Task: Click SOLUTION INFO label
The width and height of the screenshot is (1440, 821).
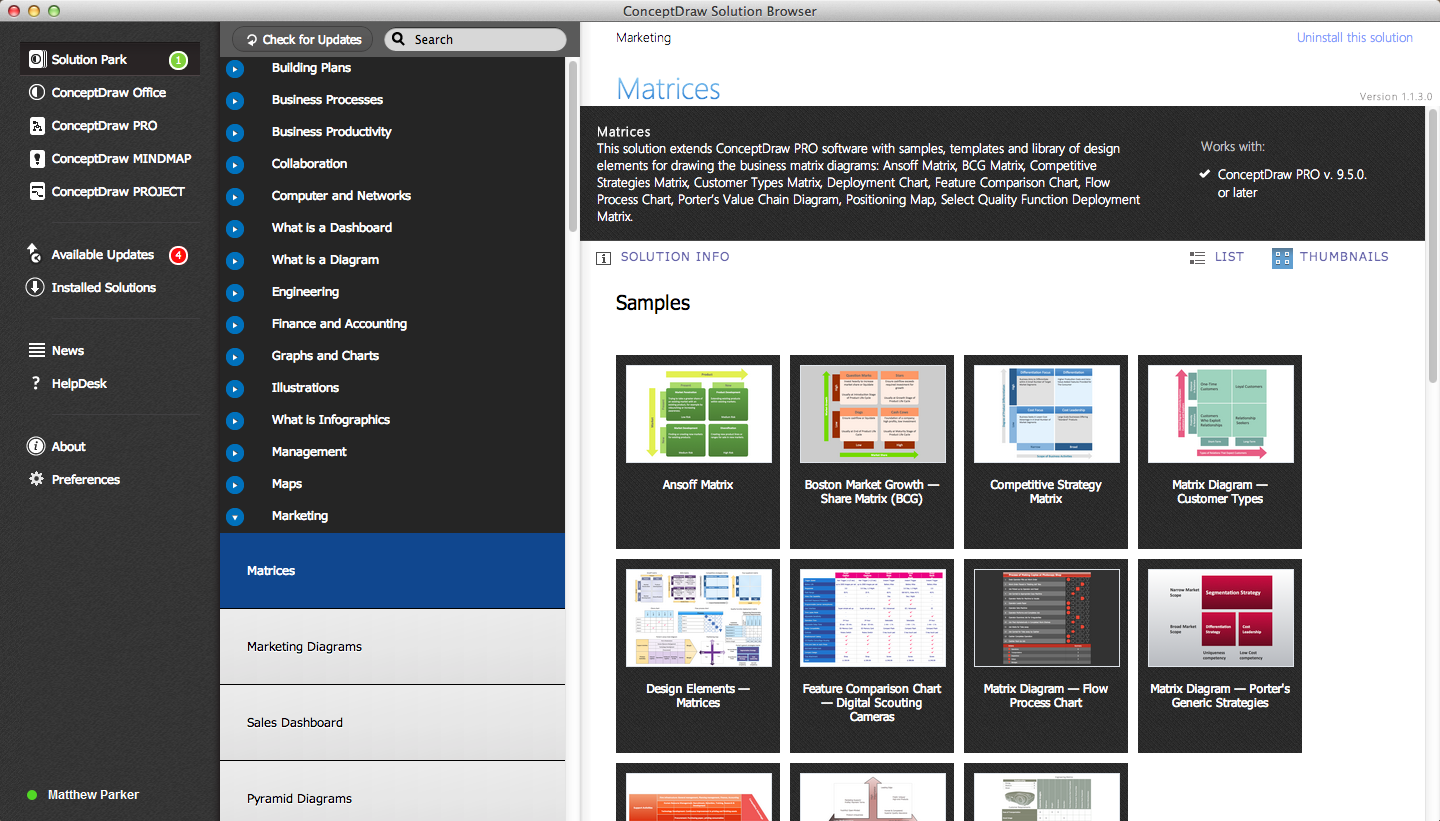Action: [675, 257]
